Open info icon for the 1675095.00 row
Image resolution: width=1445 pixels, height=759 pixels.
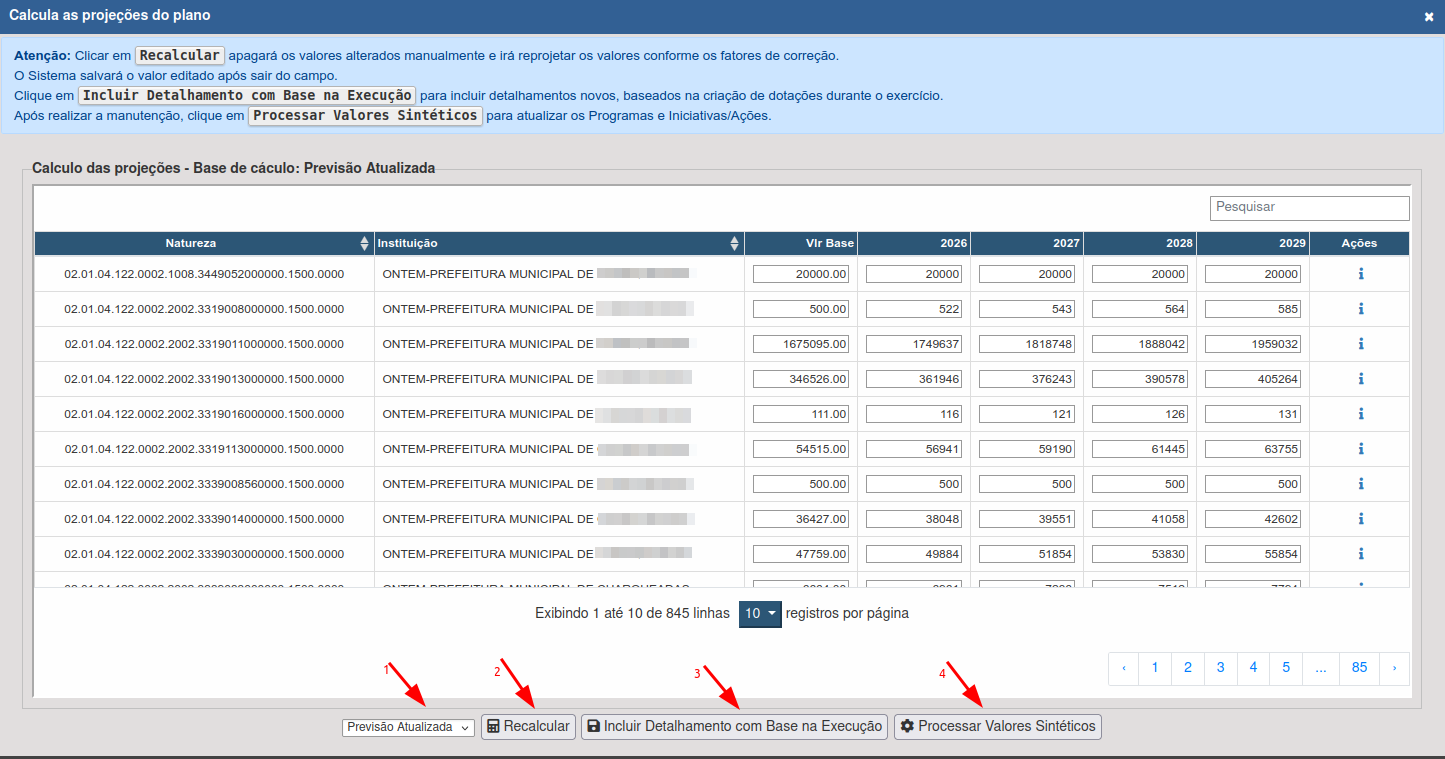pos(1360,344)
